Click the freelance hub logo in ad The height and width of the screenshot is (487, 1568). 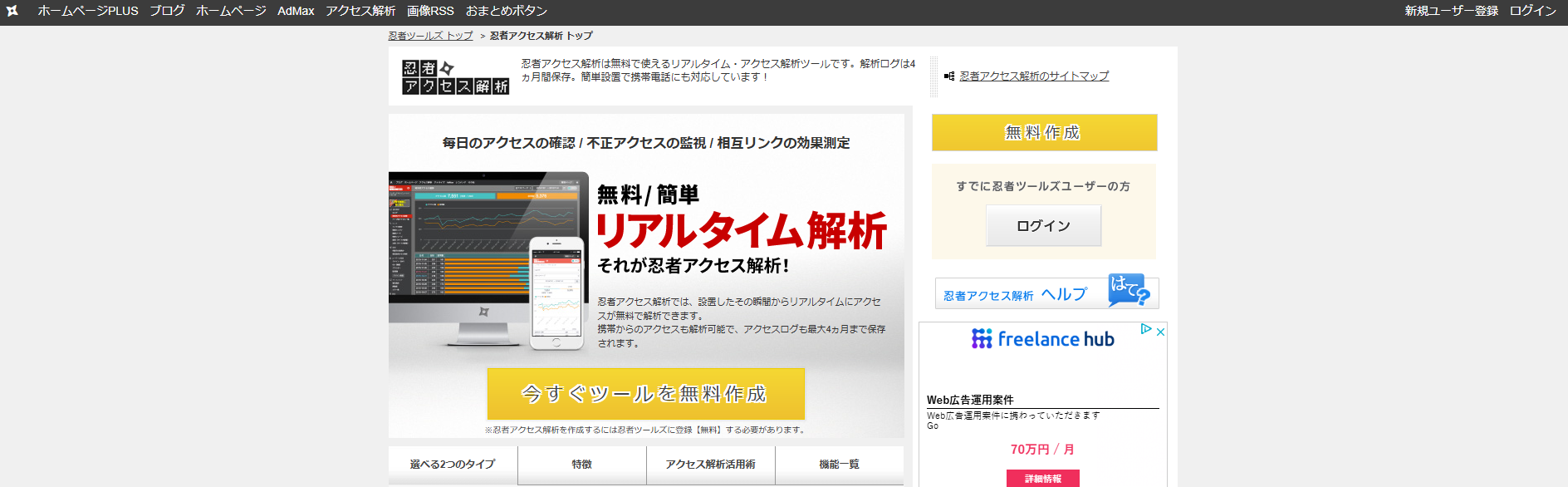click(x=1043, y=339)
